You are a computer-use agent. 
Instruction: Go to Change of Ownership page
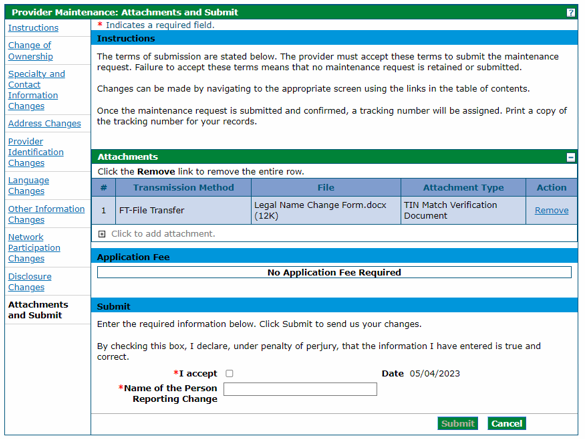coord(30,51)
